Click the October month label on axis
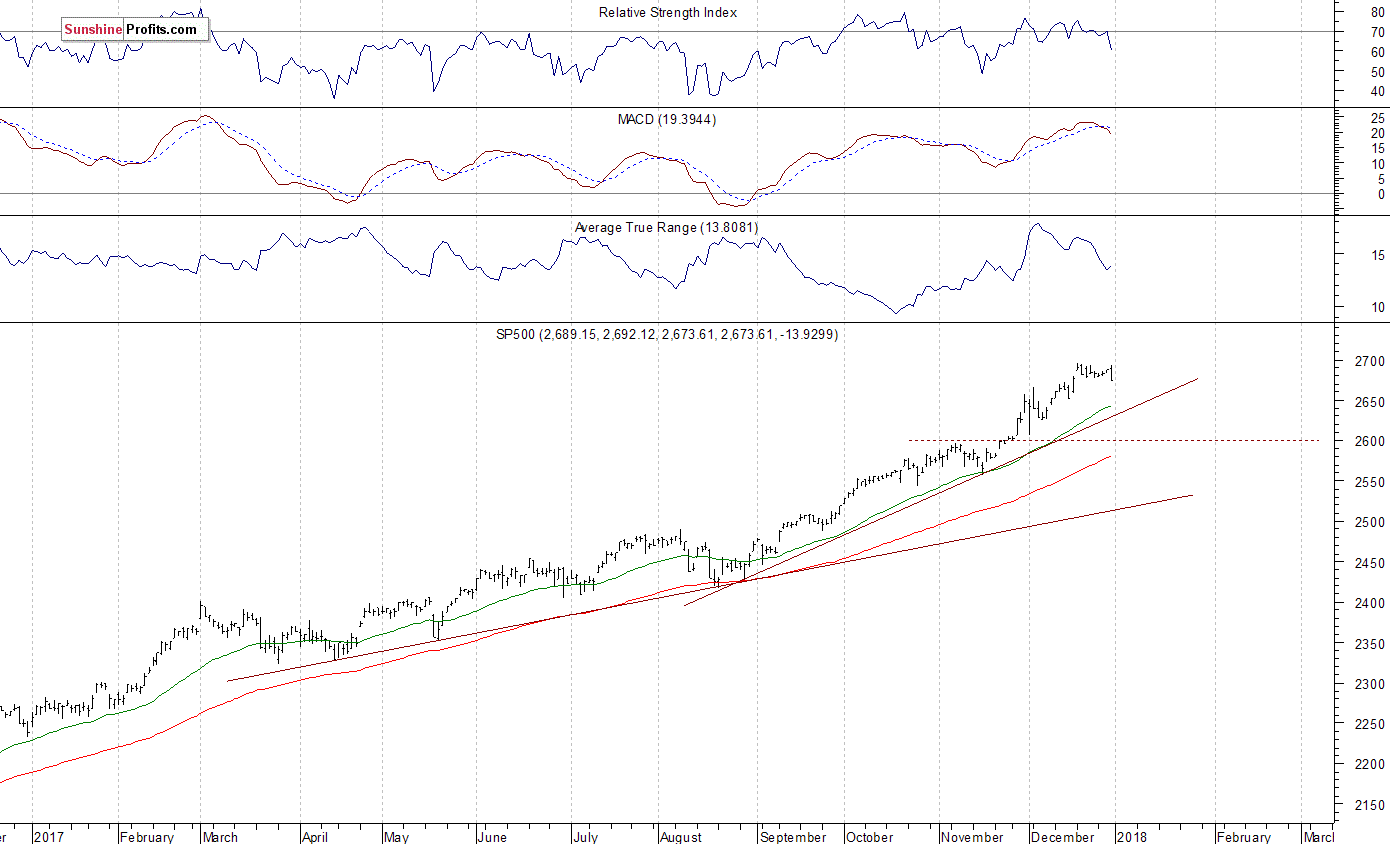This screenshot has width=1390, height=844. [869, 837]
